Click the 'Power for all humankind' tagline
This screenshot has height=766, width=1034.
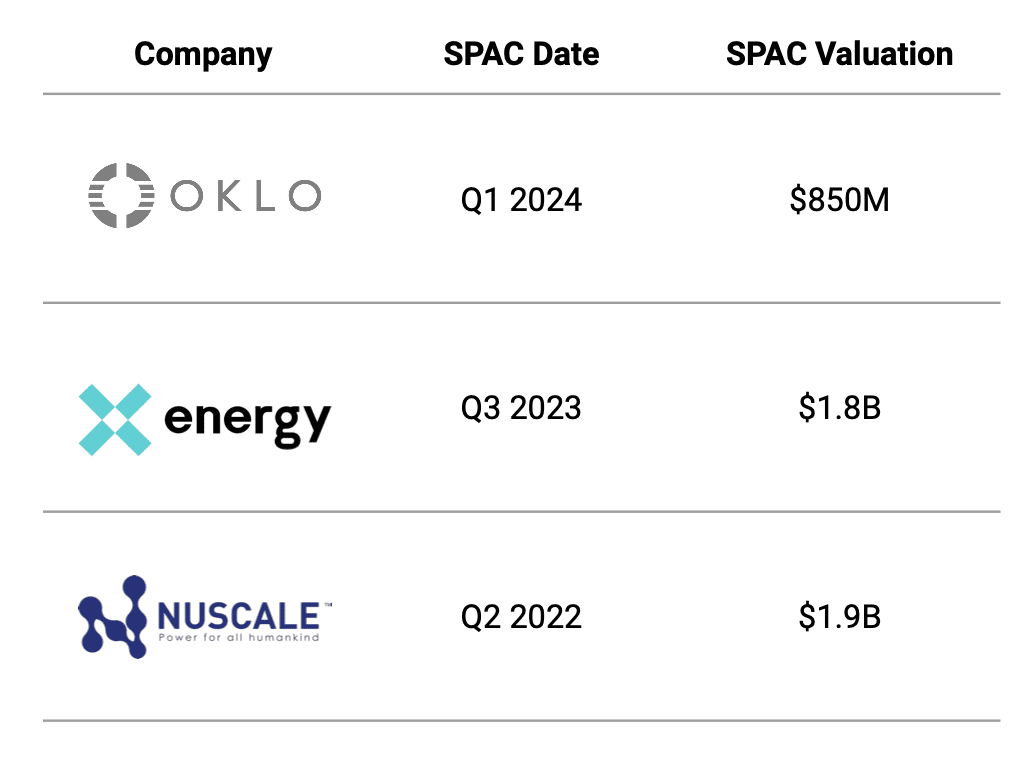(x=239, y=637)
